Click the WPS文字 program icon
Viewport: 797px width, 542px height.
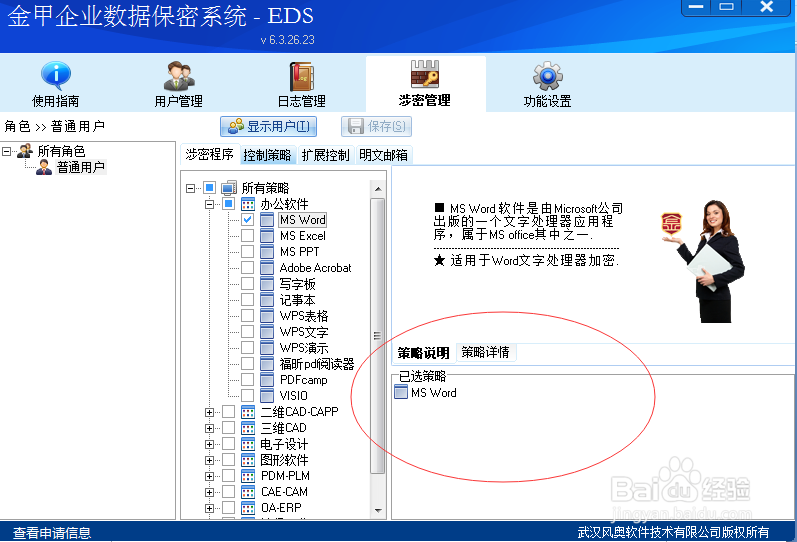pyautogui.click(x=267, y=332)
